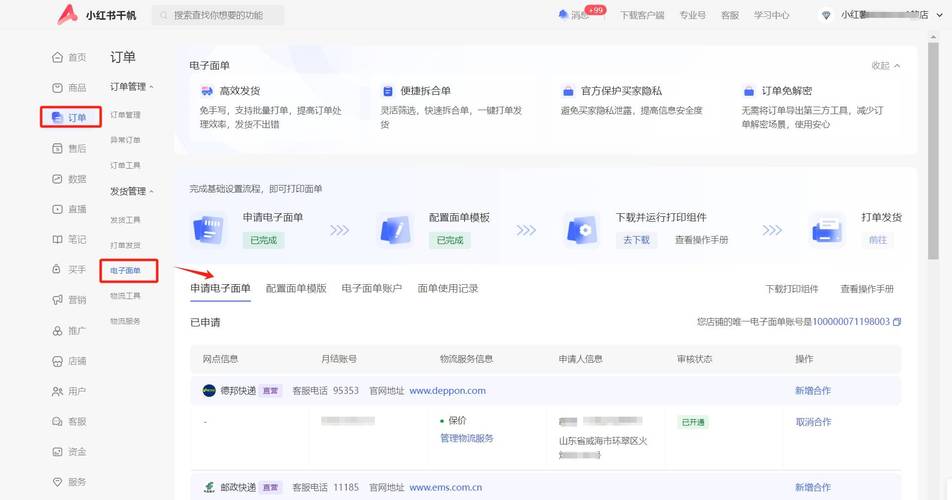Screen dimensions: 952x500
Task: Click the 消息 message bell icon
Action: [564, 15]
